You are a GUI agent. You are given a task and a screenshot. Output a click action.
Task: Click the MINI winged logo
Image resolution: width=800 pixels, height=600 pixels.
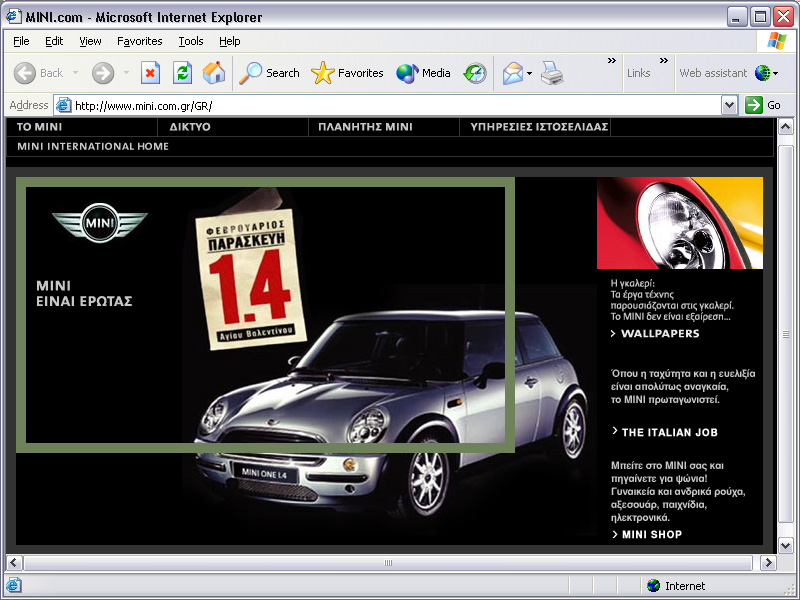[99, 222]
